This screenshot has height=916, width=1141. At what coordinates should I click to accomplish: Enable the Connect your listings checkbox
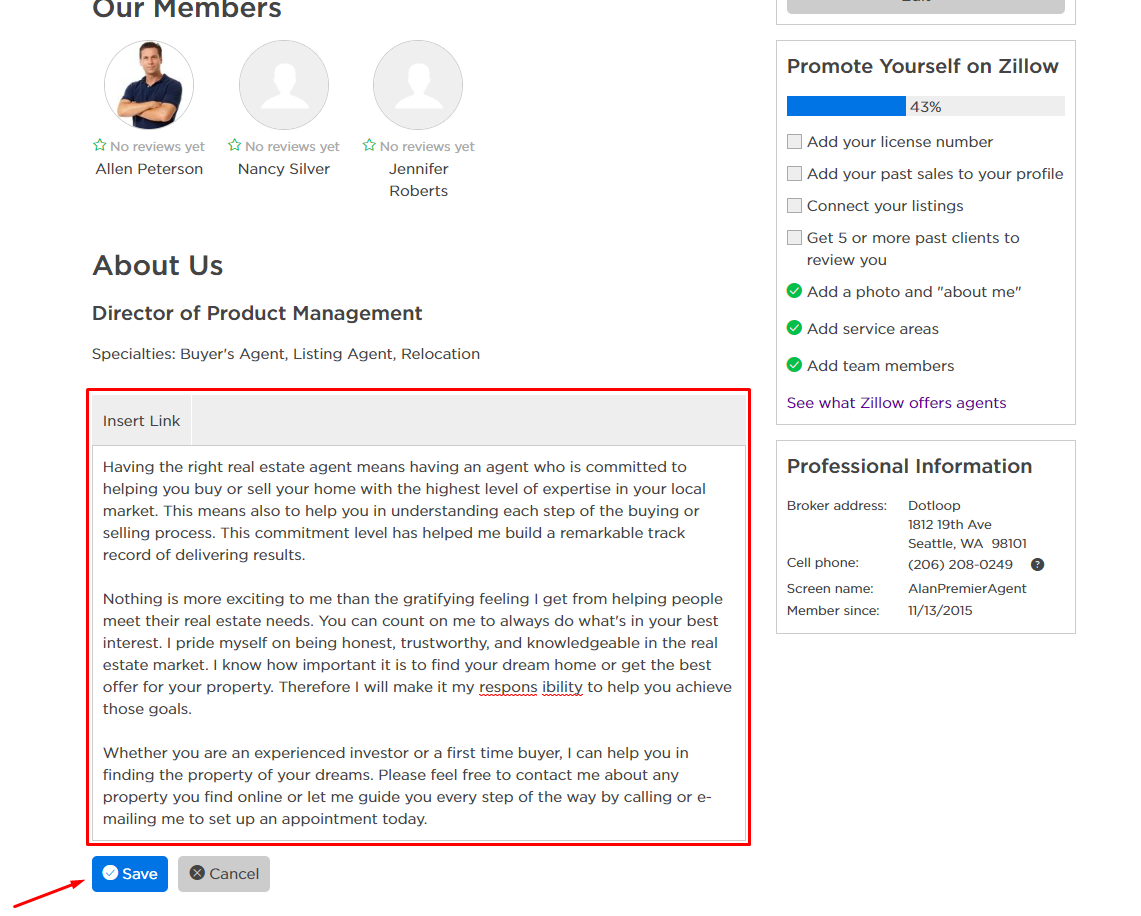794,206
